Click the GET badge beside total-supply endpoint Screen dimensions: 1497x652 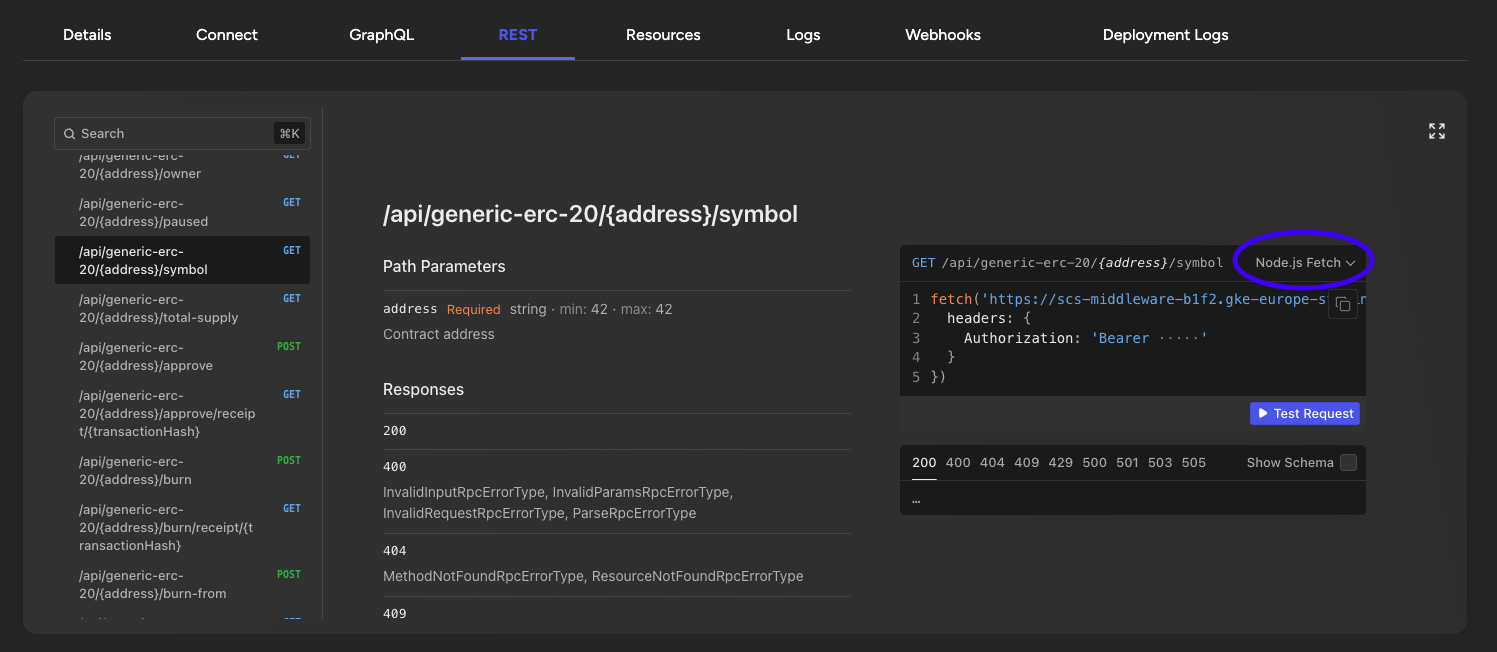pos(291,298)
